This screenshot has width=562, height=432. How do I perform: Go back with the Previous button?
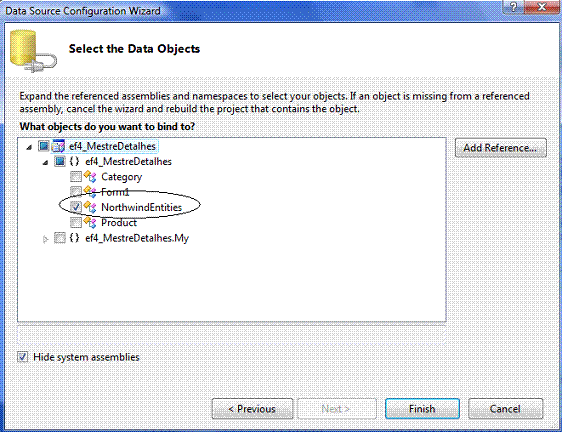click(x=252, y=409)
